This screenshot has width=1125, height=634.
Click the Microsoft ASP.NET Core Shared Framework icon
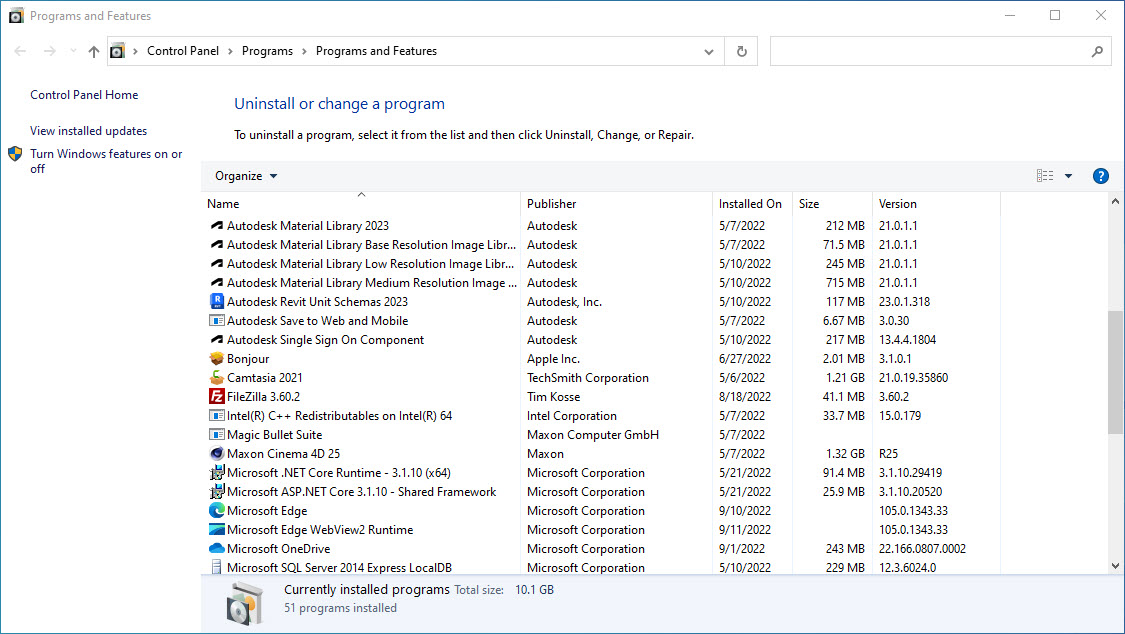tap(216, 491)
